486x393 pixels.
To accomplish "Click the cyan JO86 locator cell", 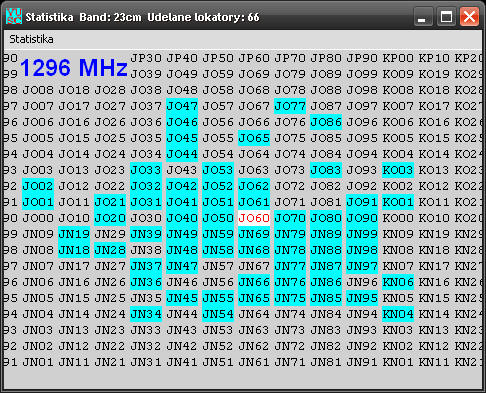I will pyautogui.click(x=326, y=122).
